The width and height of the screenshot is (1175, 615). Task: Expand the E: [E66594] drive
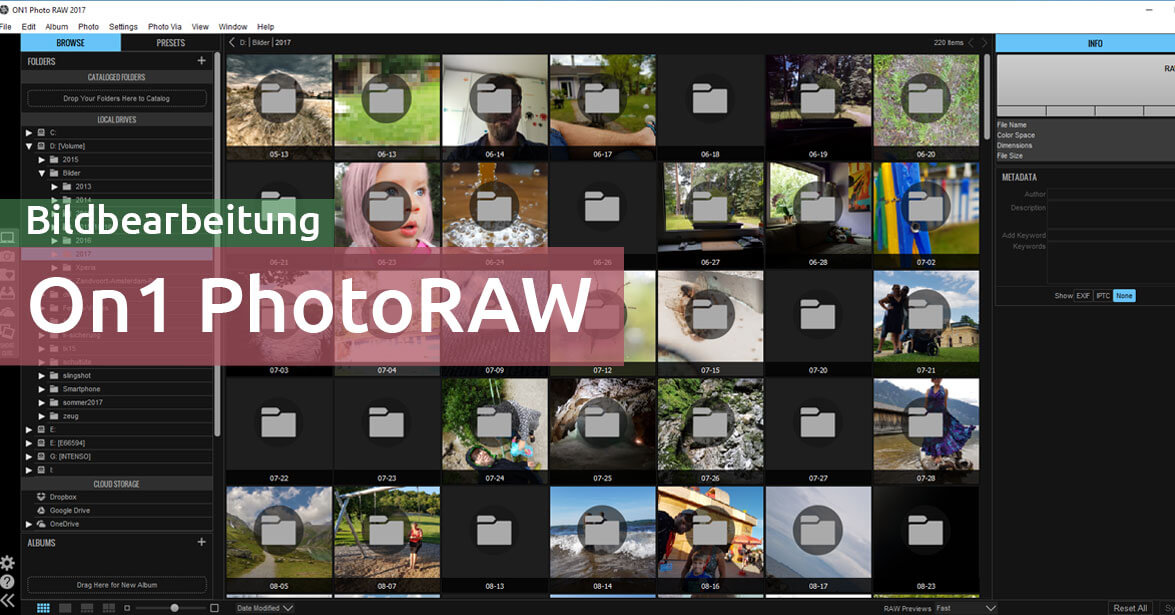[x=29, y=443]
